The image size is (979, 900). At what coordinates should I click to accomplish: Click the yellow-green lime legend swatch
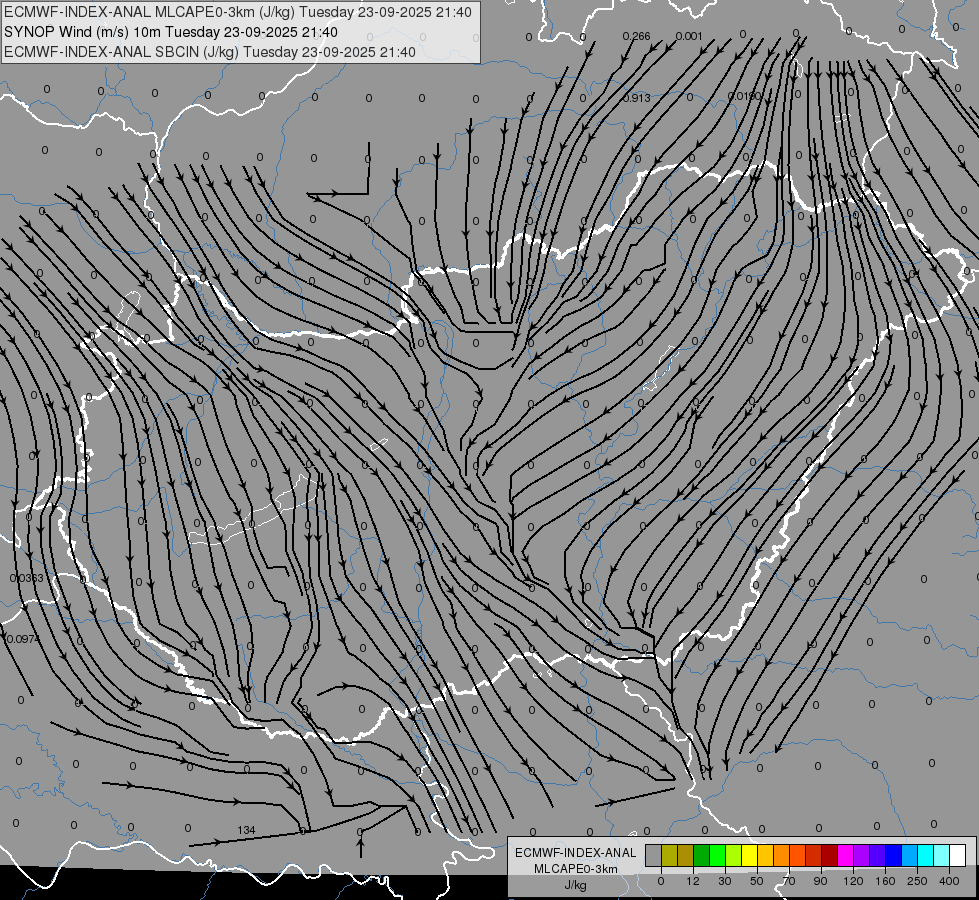(734, 855)
